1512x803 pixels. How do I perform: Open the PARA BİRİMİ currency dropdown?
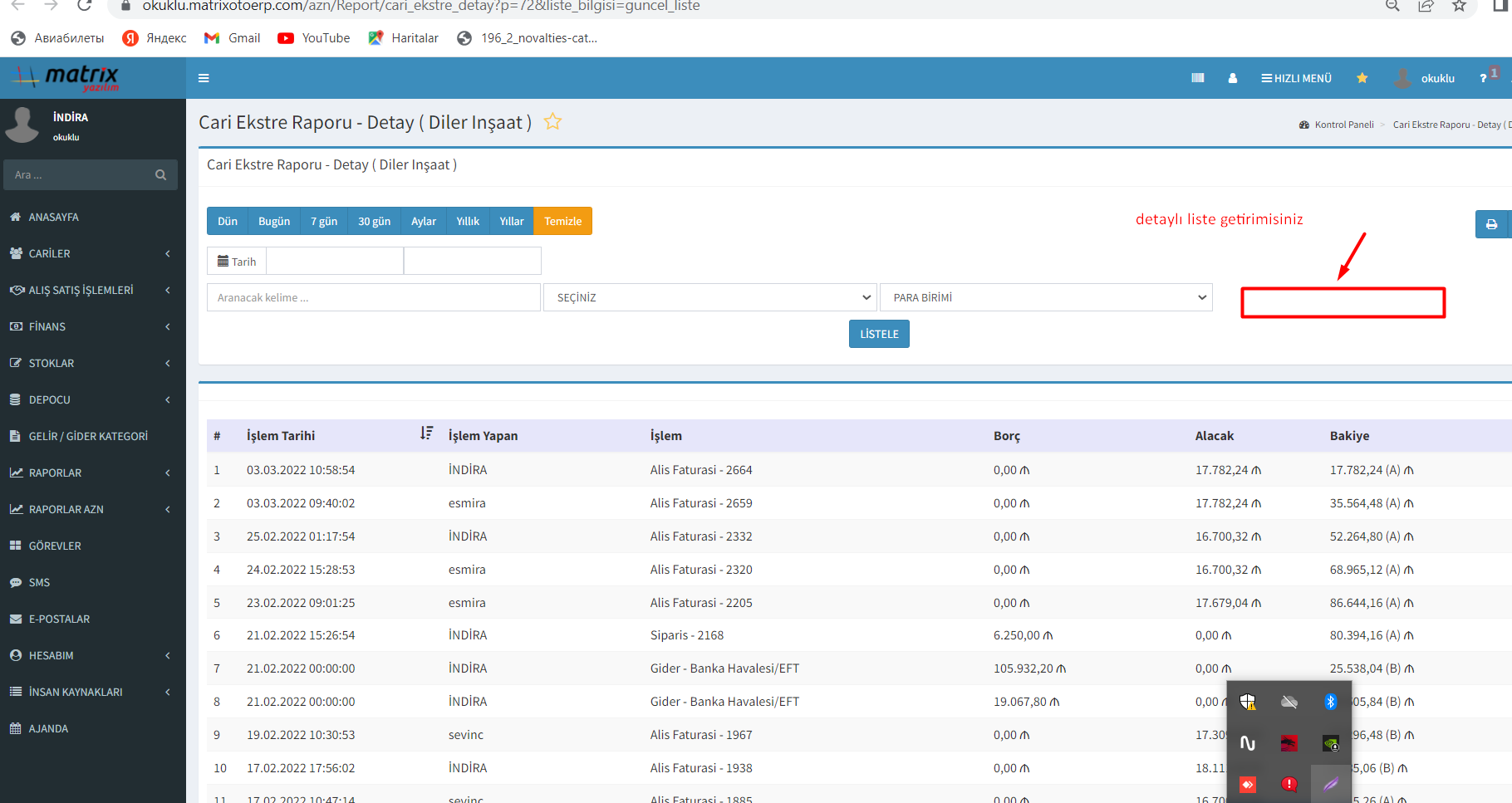(1046, 297)
